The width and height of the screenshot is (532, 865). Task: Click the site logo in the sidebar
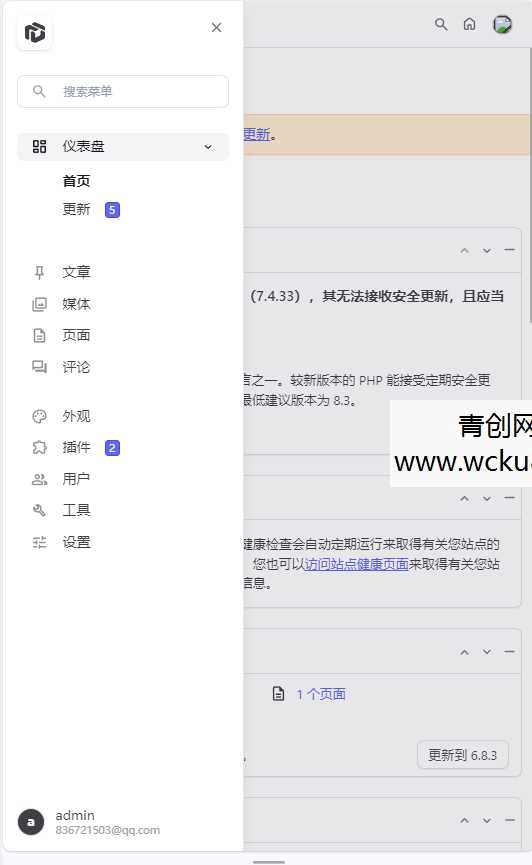click(35, 33)
